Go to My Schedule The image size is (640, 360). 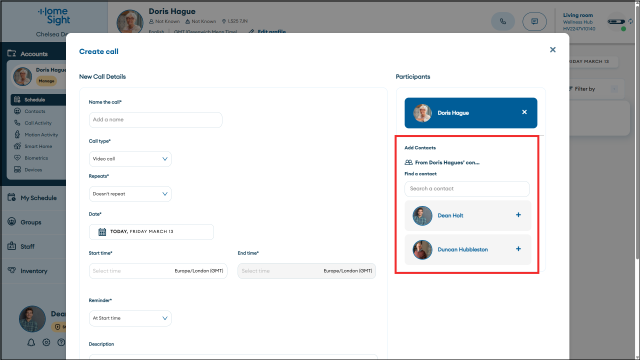pos(38,198)
